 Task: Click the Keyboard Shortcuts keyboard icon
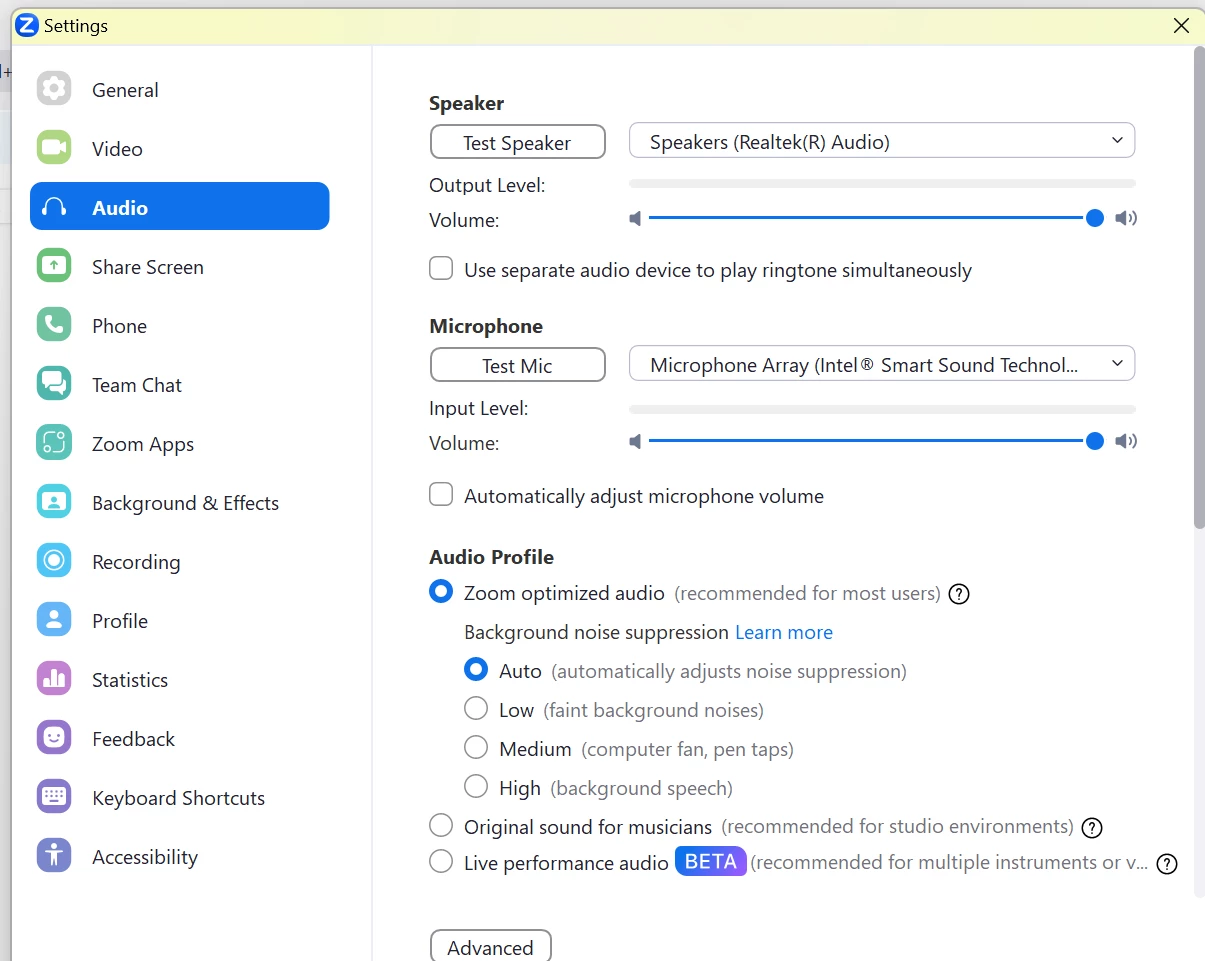pyautogui.click(x=54, y=797)
